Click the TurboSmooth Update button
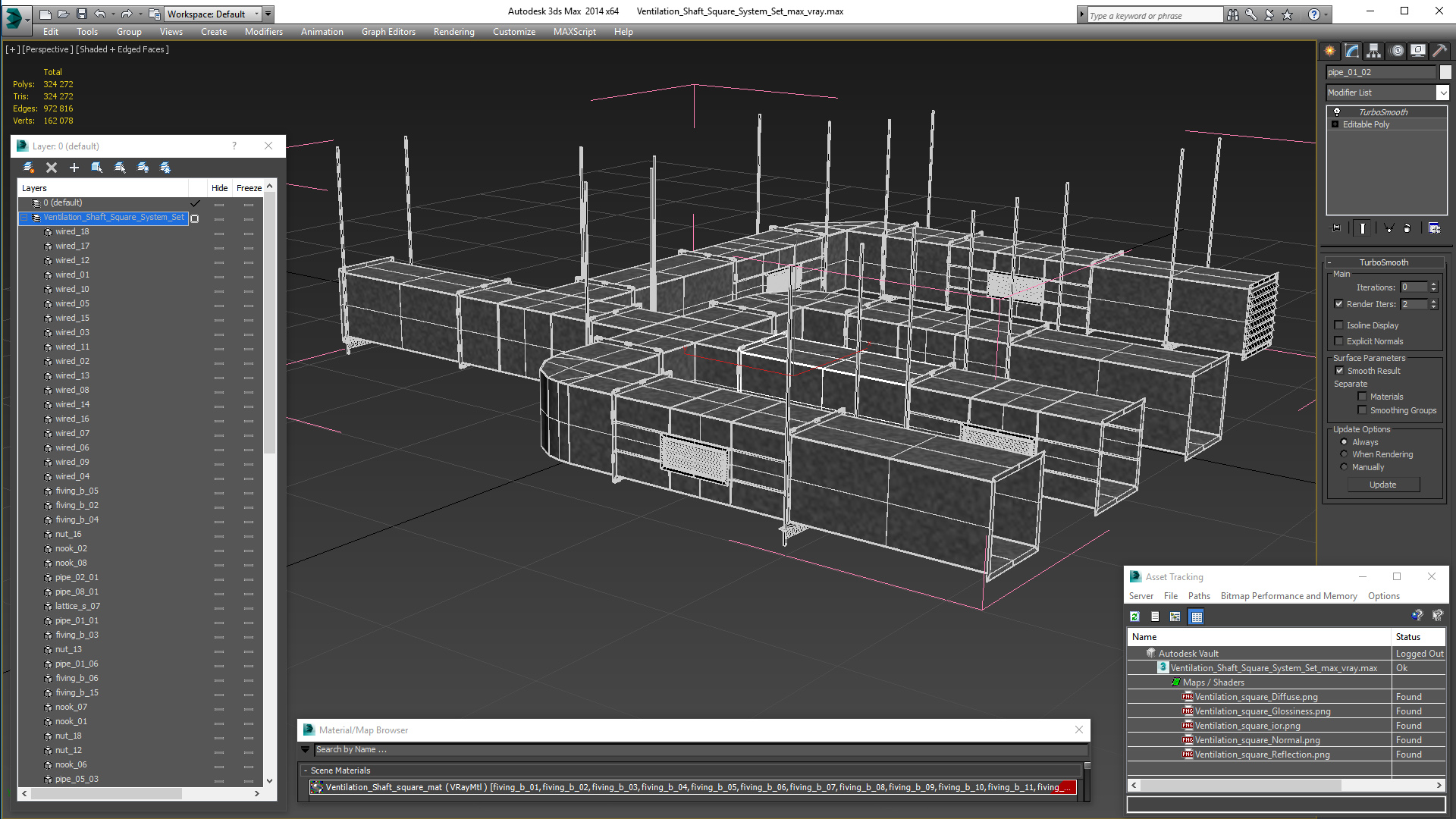1456x819 pixels. tap(1382, 485)
